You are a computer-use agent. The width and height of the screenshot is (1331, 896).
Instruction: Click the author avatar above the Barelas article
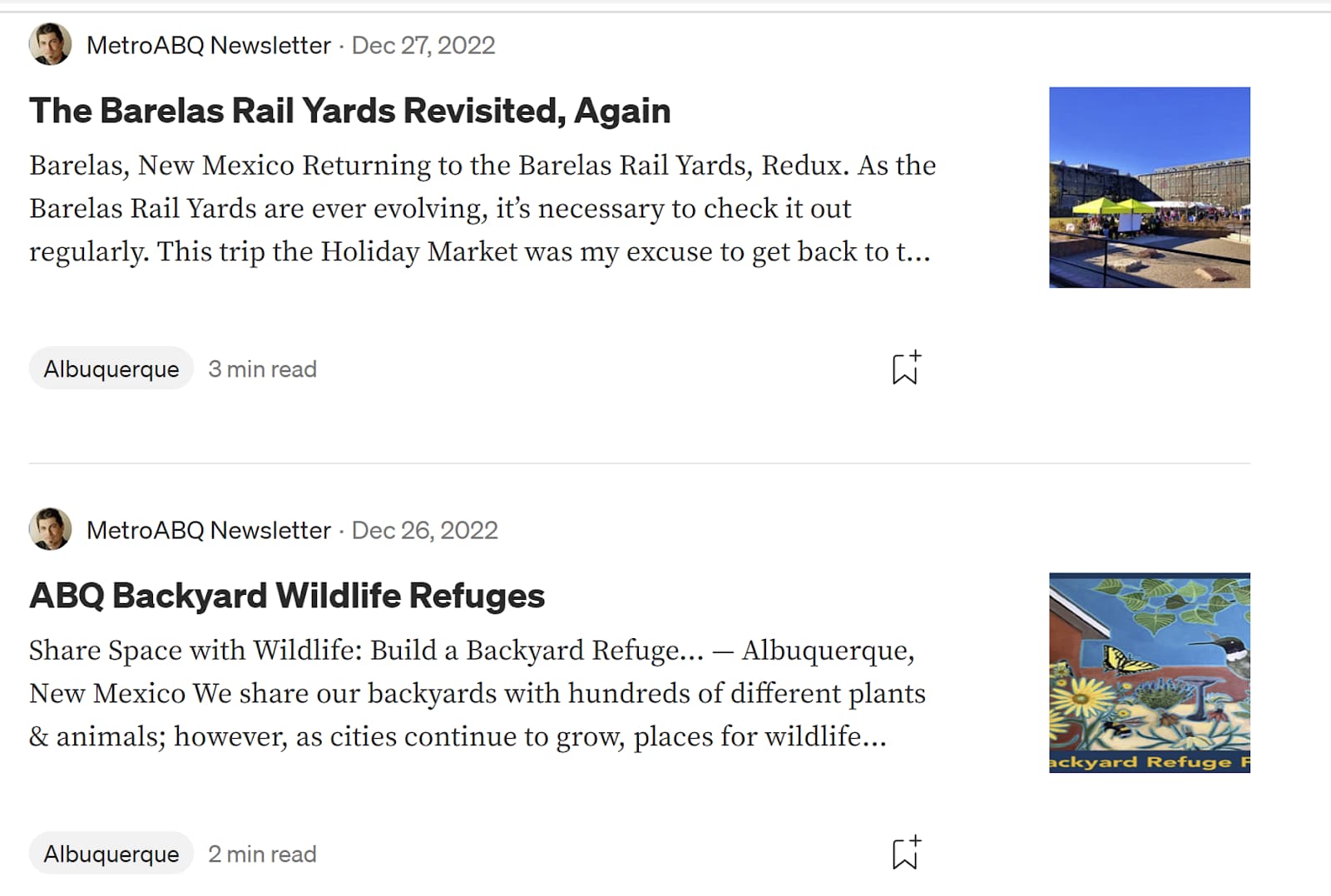tap(50, 44)
